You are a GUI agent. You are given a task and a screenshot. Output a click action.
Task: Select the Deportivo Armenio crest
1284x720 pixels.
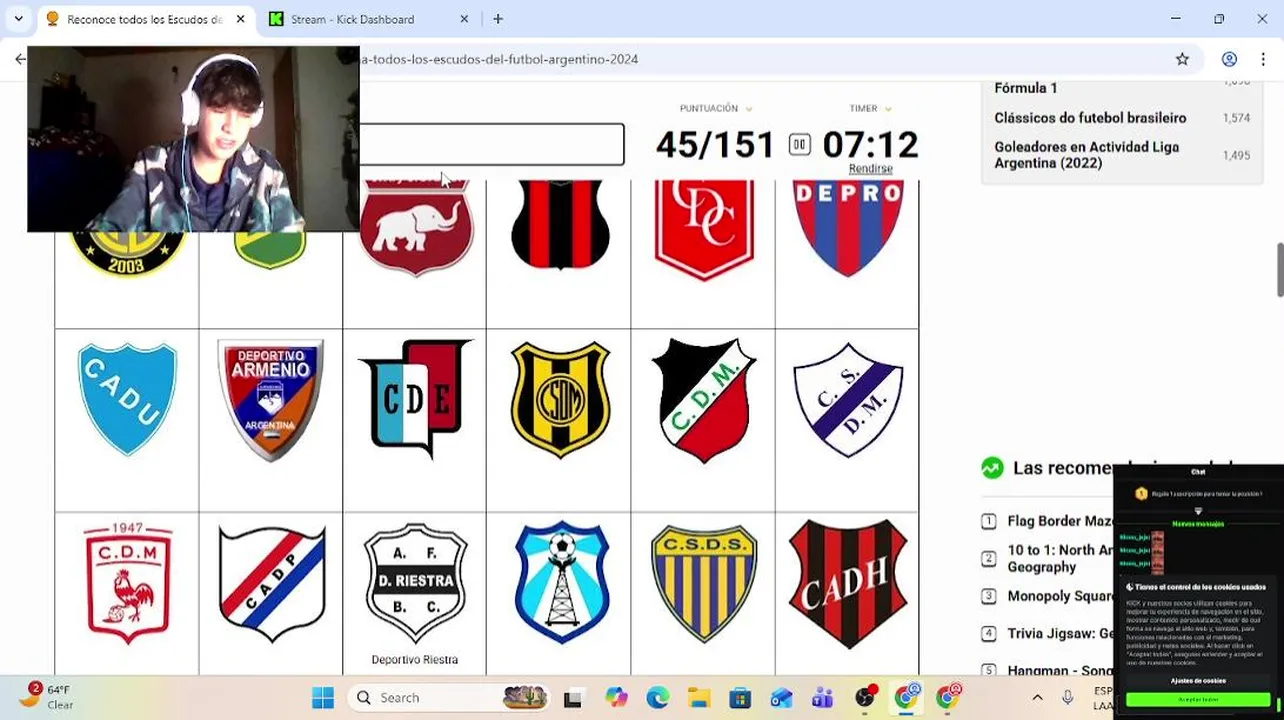coord(270,400)
